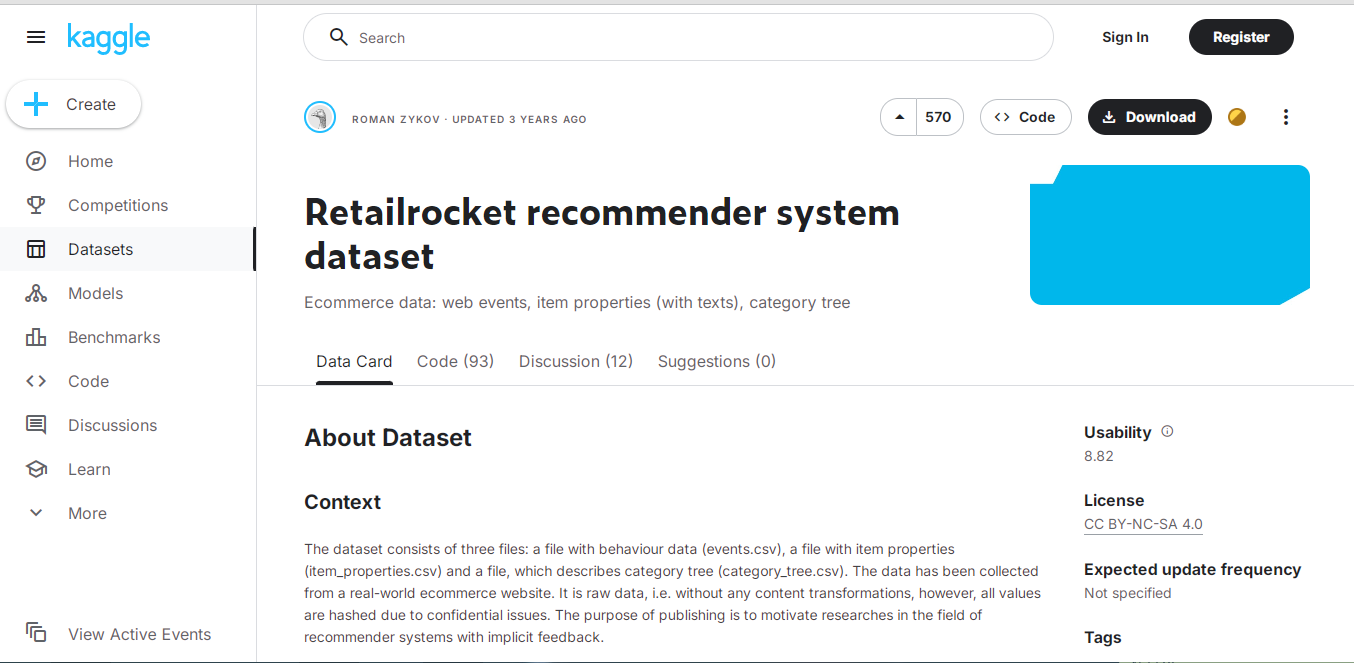Open the hamburger navigation menu
1354x663 pixels.
tap(36, 37)
